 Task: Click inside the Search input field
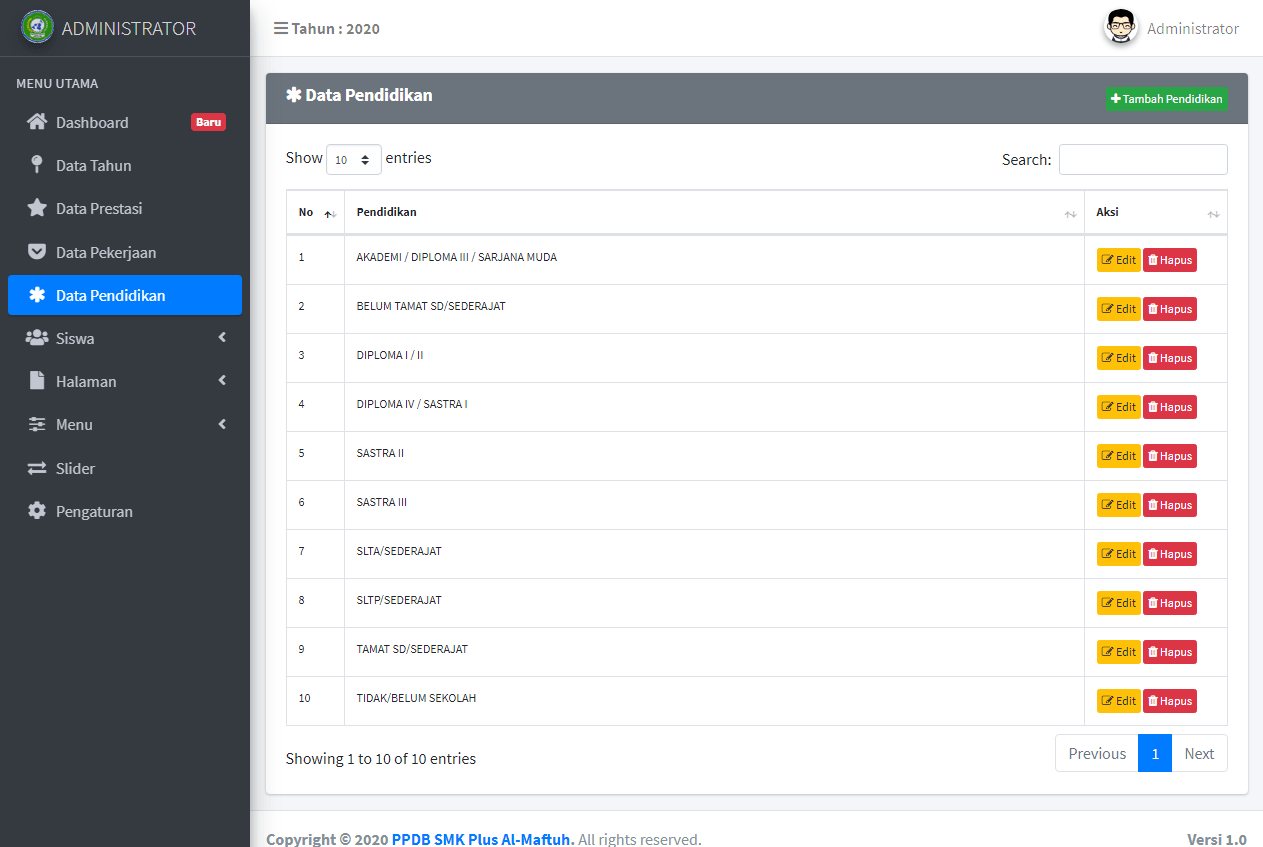click(1142, 159)
